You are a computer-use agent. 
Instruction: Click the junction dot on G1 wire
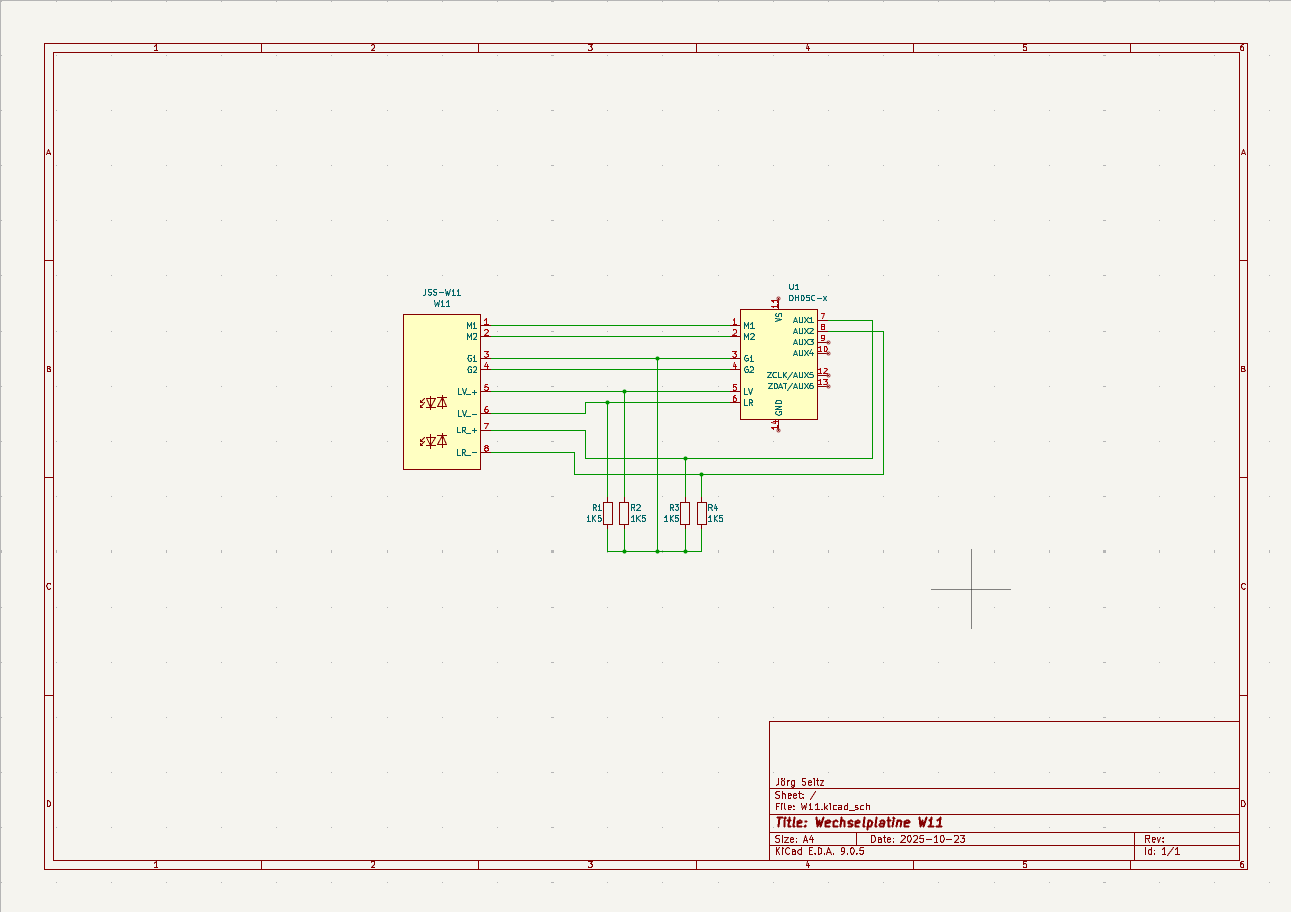(657, 358)
